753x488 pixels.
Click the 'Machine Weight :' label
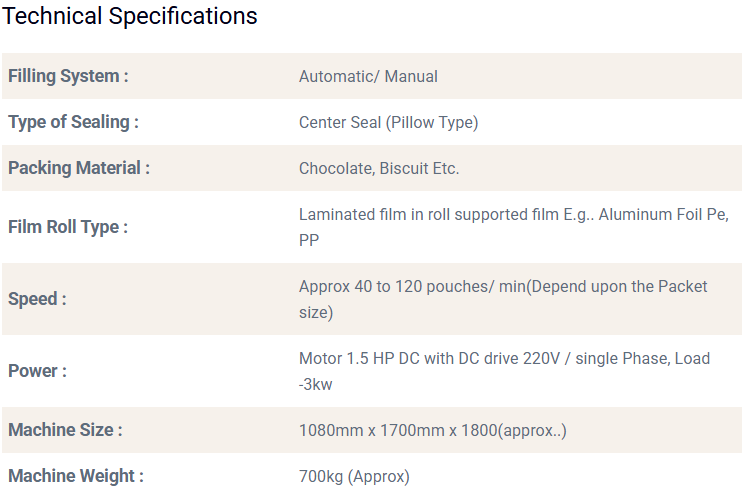(x=76, y=476)
